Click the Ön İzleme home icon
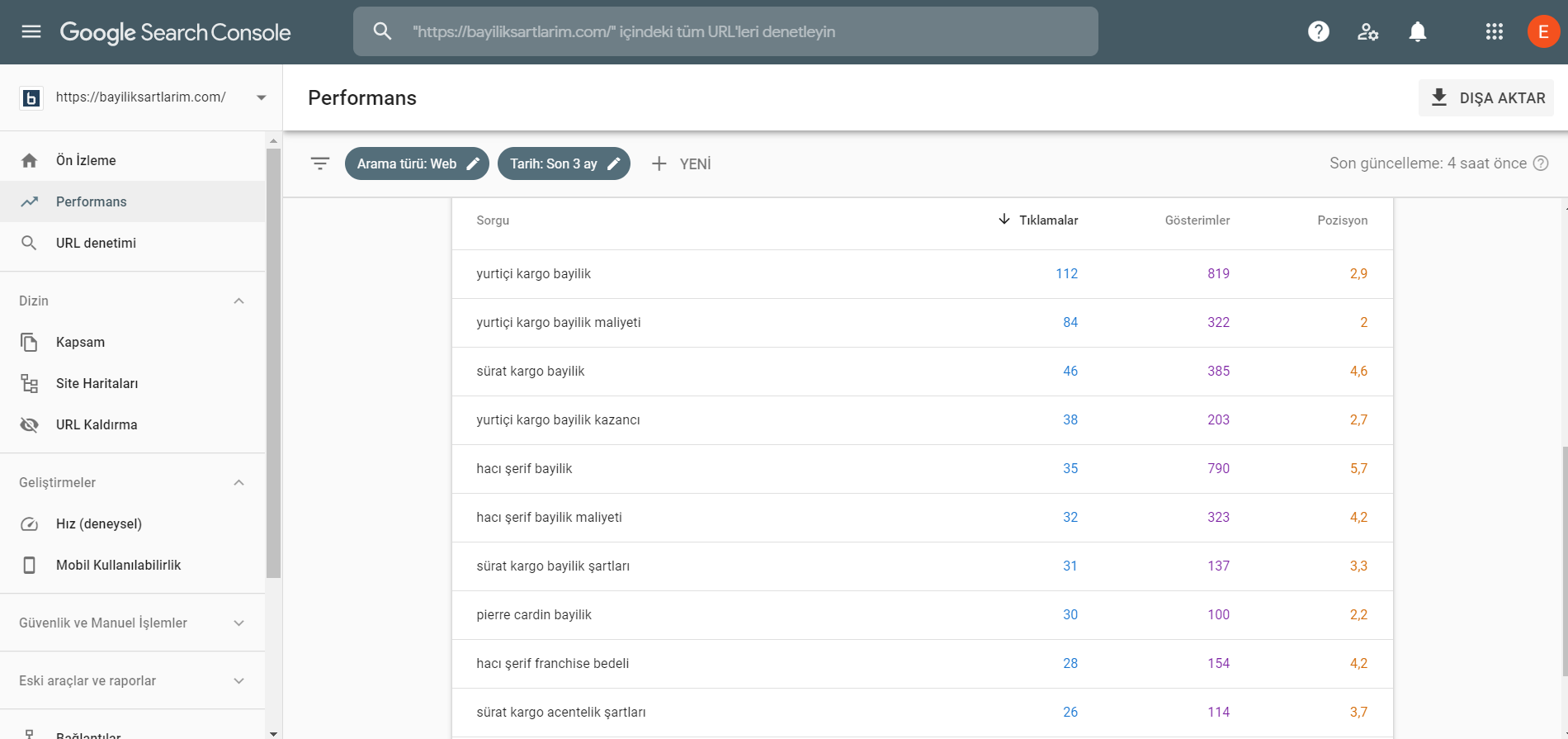 [29, 160]
